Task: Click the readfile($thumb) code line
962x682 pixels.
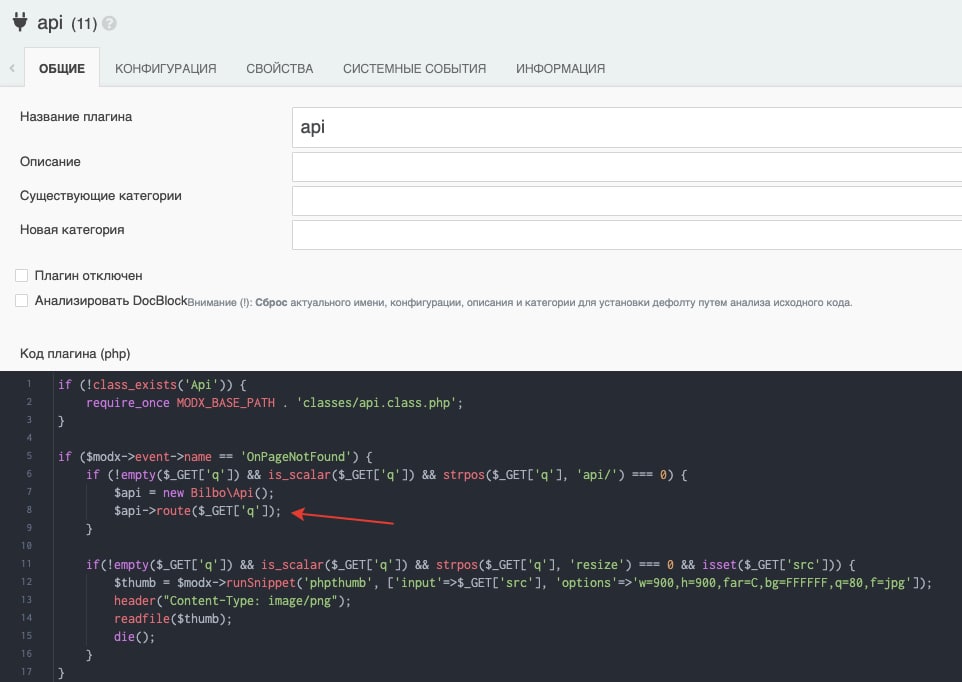Action: (x=173, y=618)
